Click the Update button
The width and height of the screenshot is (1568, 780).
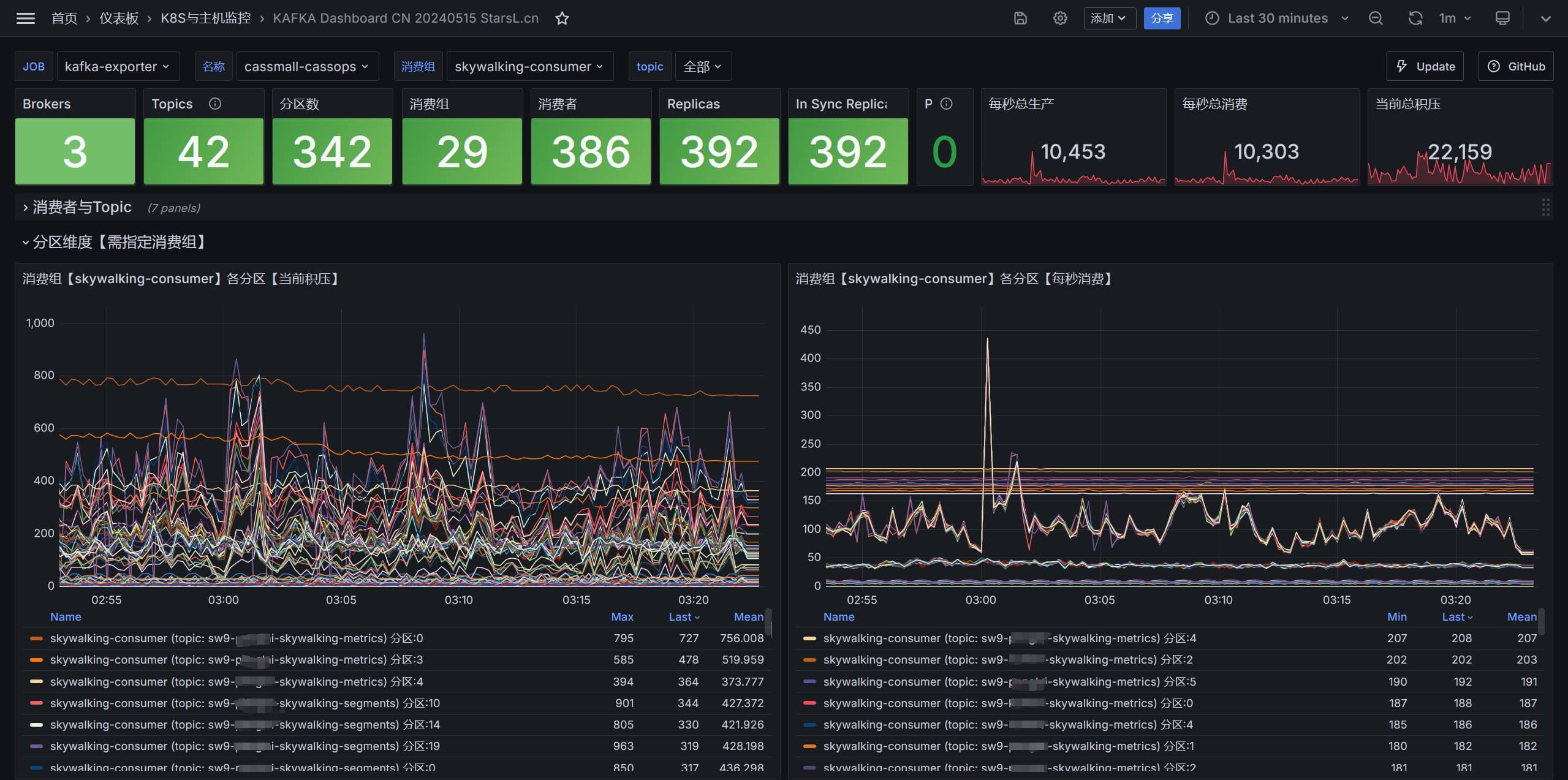(x=1425, y=66)
